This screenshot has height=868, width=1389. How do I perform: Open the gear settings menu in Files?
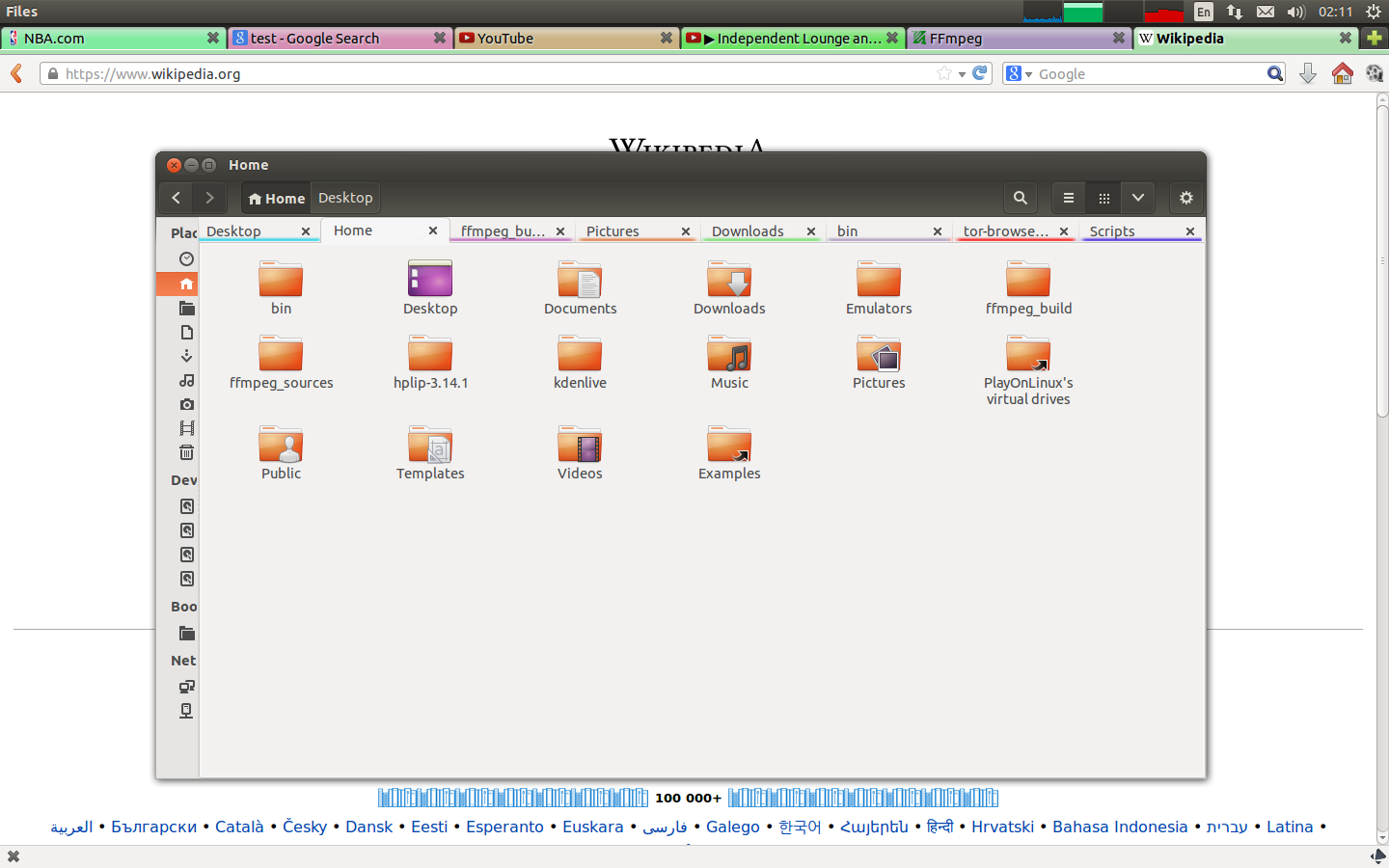tap(1186, 198)
